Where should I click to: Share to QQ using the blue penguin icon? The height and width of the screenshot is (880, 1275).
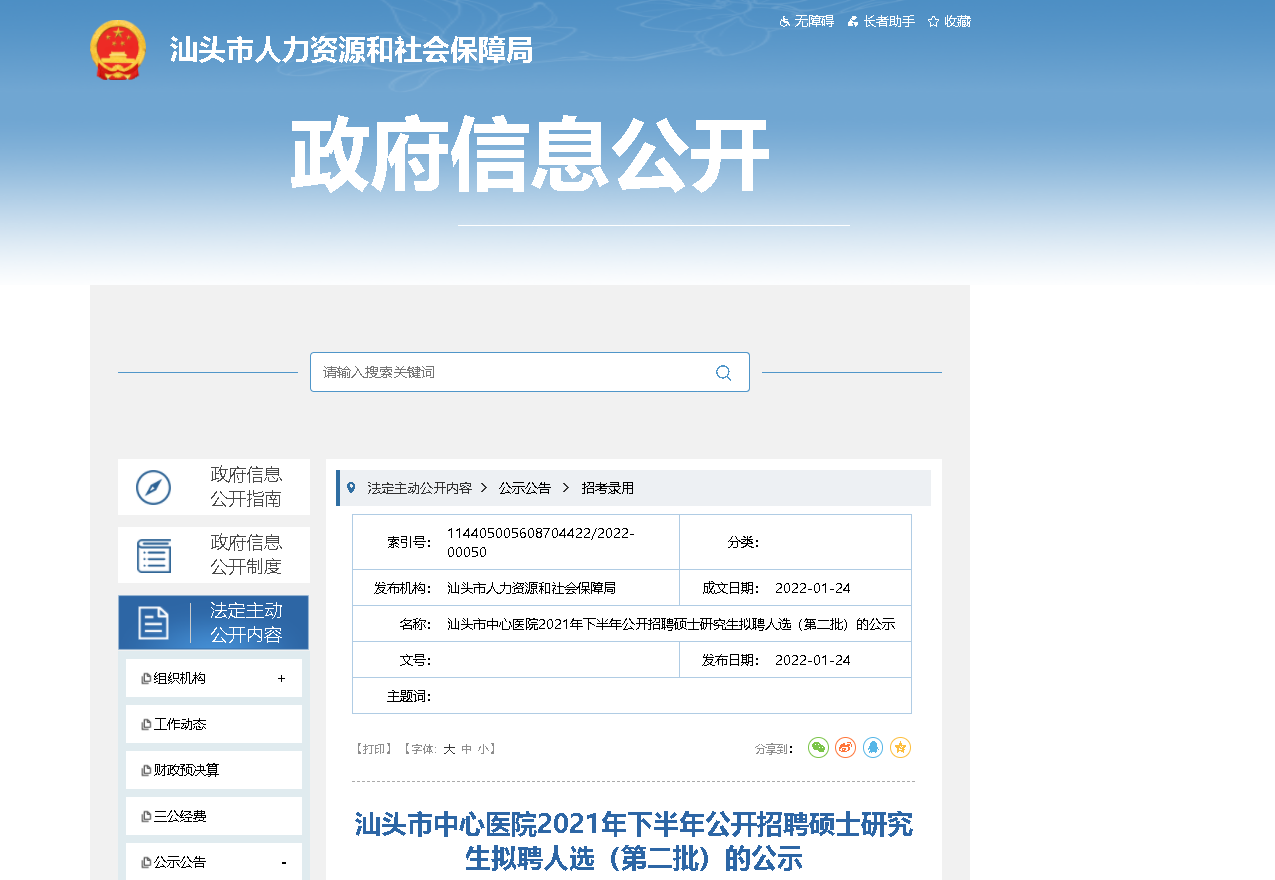[873, 748]
